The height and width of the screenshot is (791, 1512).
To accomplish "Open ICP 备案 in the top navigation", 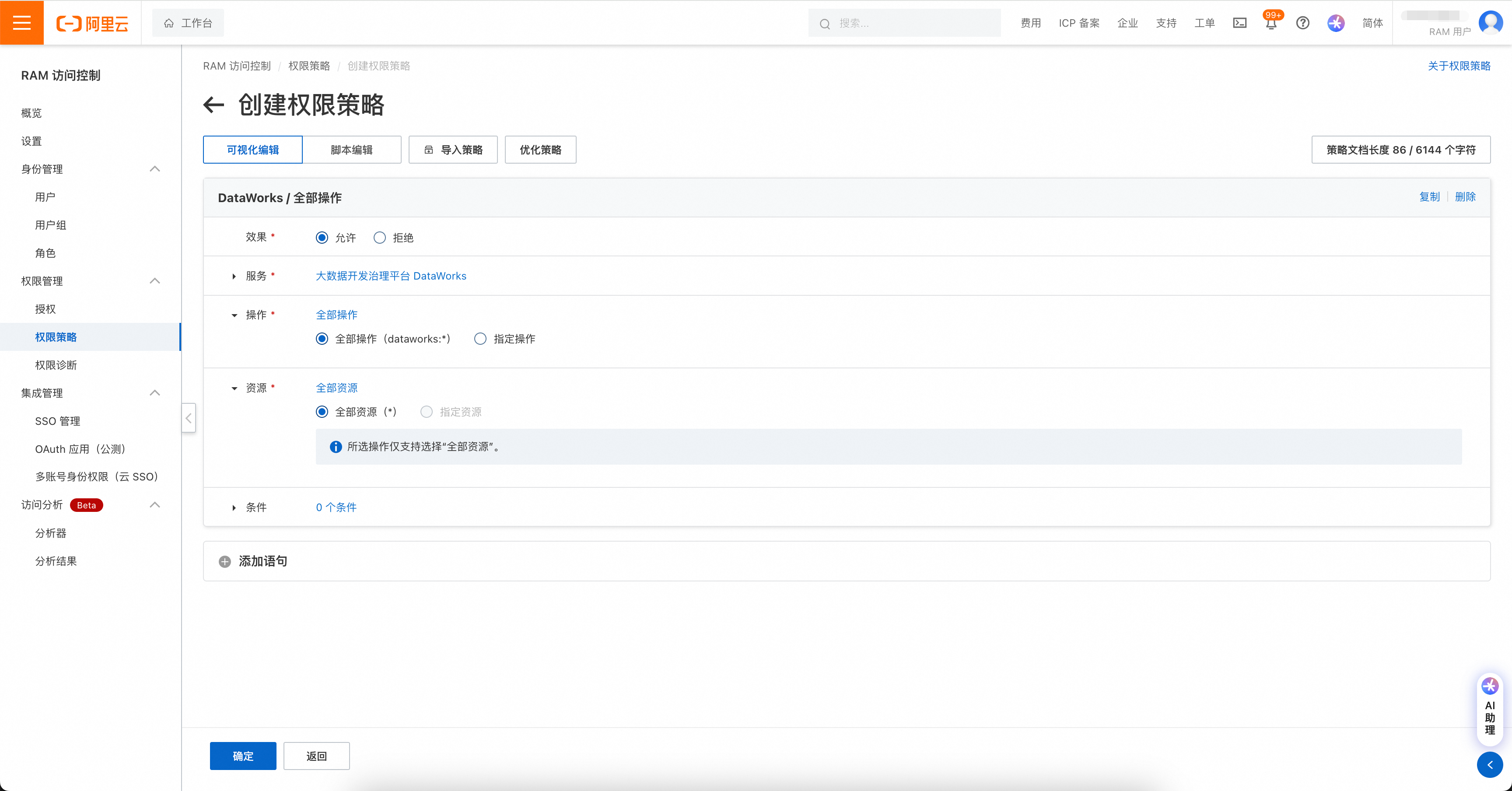I will [x=1079, y=23].
